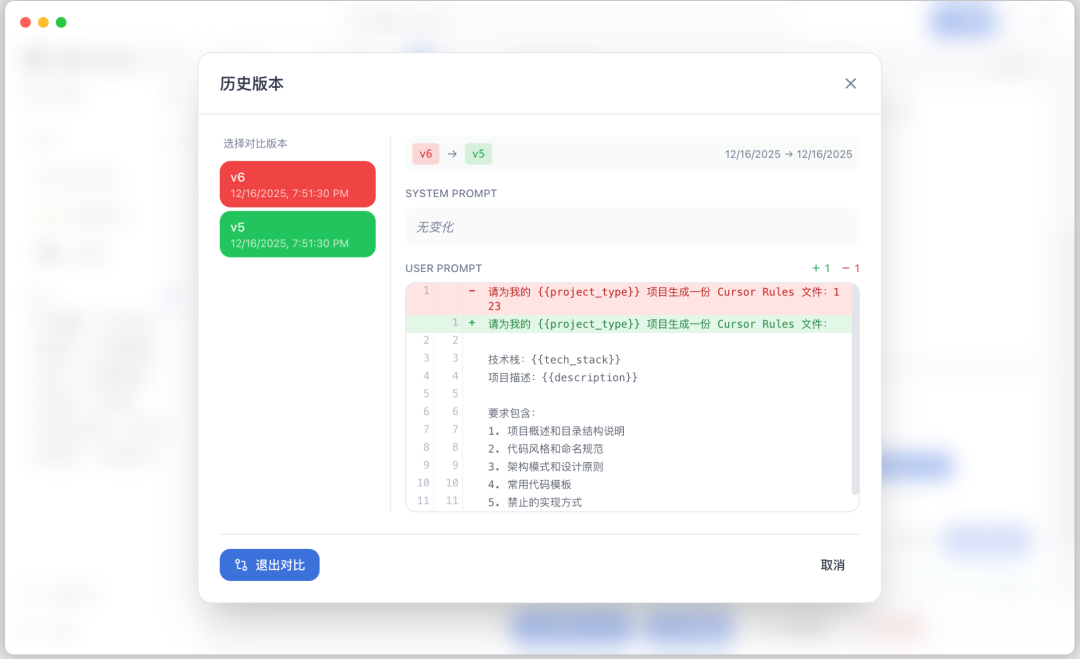Click the 历史版本 dialog title

tap(251, 83)
